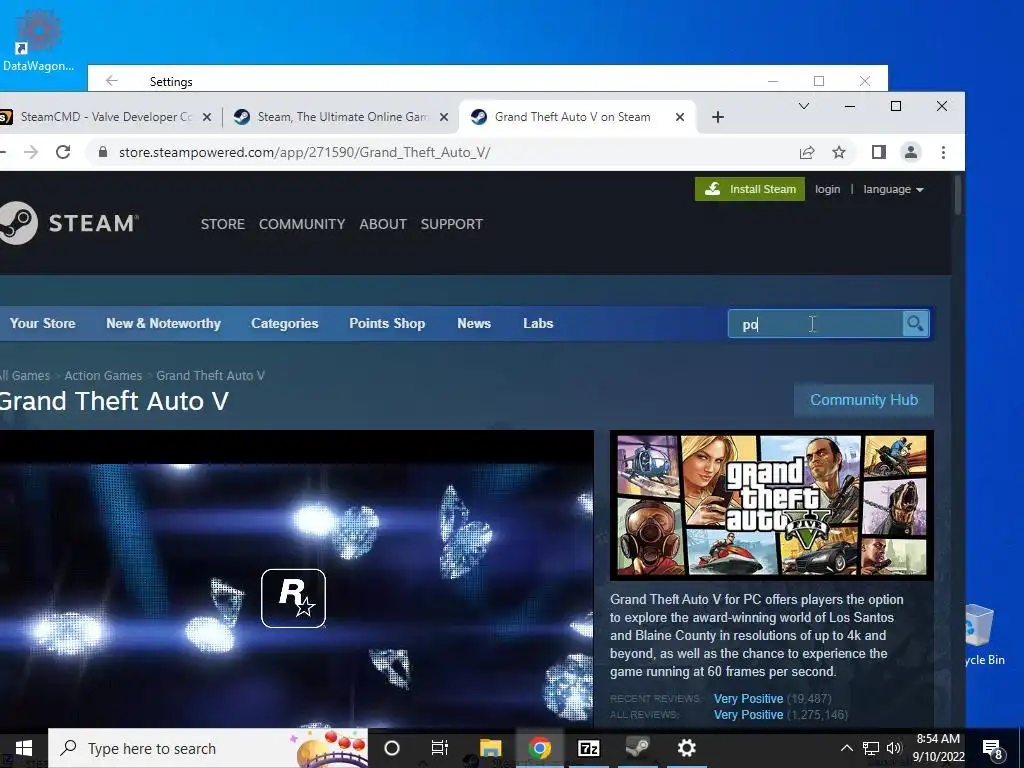
Task: Click back arrow in Settings window
Action: [x=112, y=80]
